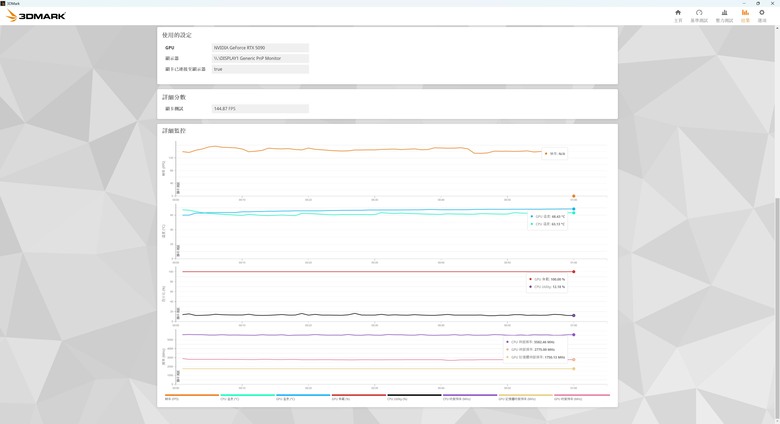Click the red GPU load 100% end marker
The height and width of the screenshot is (424, 780).
pyautogui.click(x=574, y=272)
